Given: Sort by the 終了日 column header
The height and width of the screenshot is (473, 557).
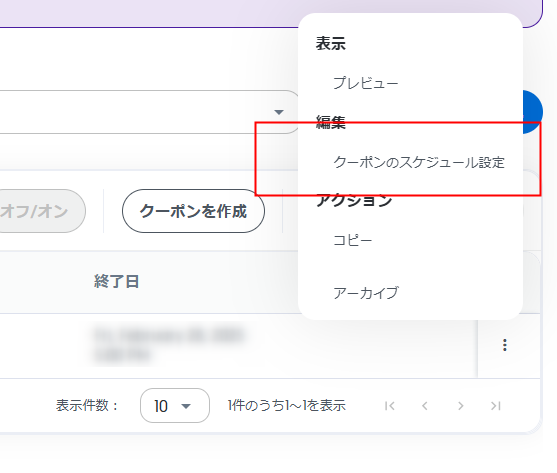Looking at the screenshot, I should 117,282.
